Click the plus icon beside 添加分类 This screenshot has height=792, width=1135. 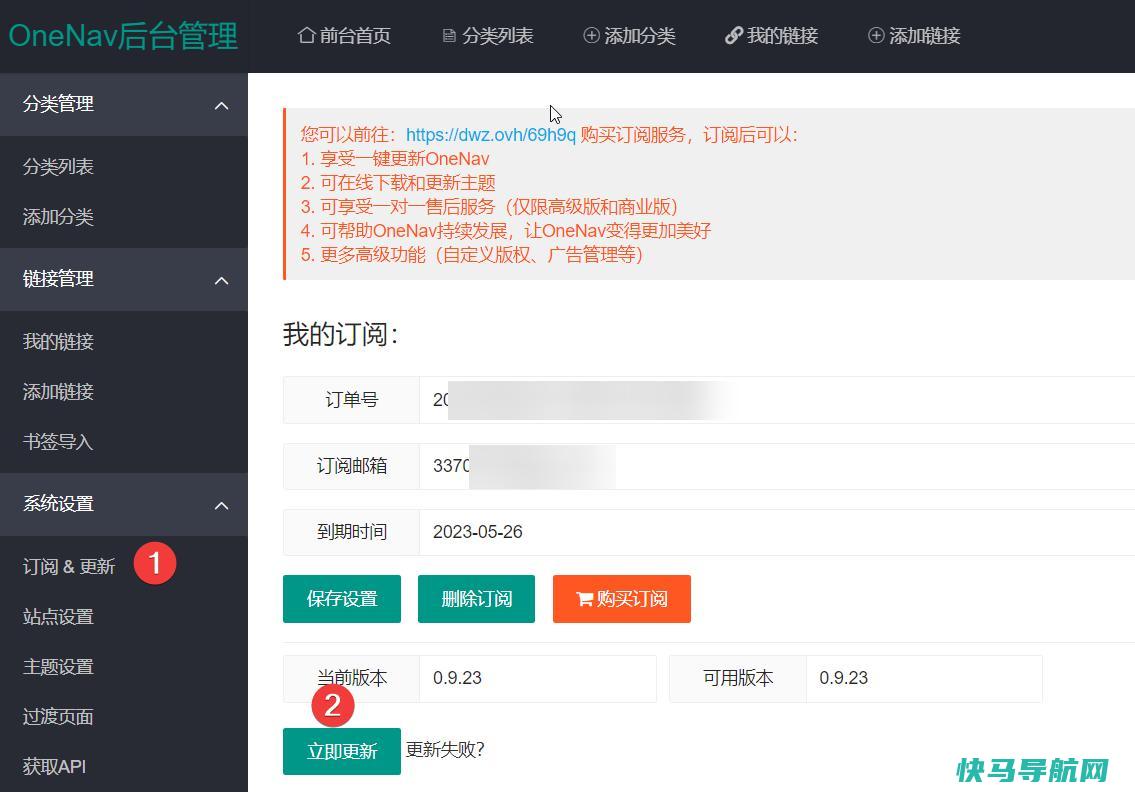coord(591,35)
